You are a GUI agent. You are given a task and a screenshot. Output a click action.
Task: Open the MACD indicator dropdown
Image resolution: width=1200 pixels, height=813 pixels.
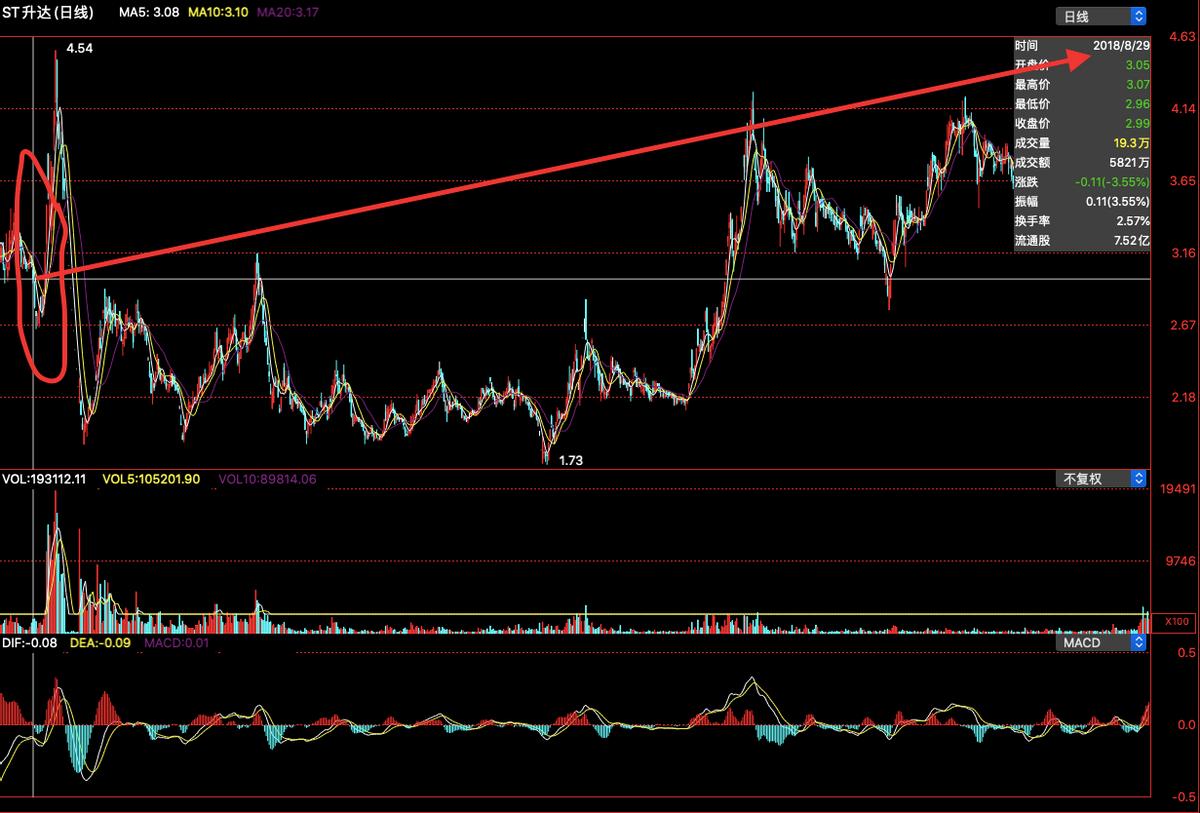coord(1102,643)
